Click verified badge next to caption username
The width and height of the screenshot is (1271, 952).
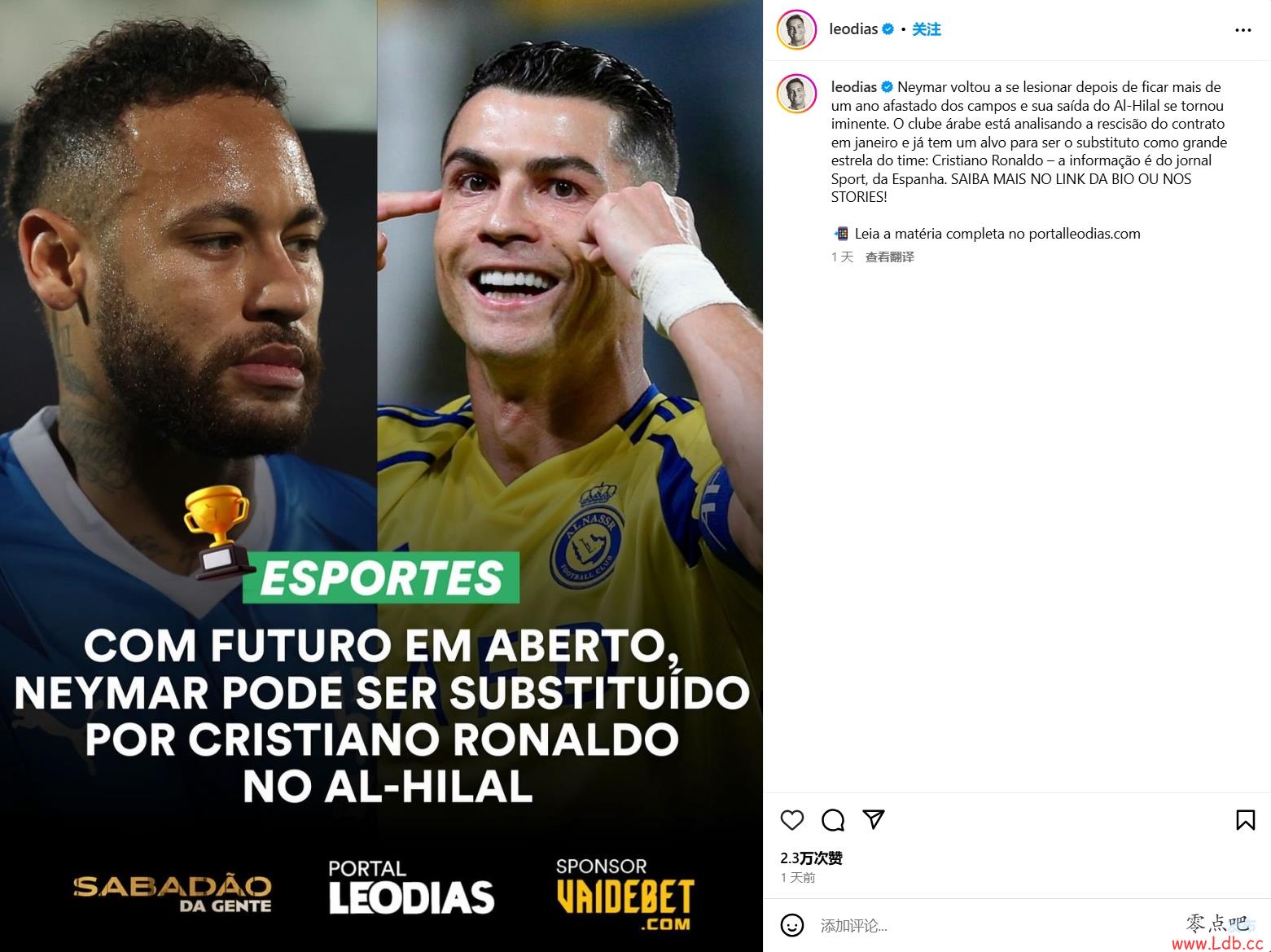click(887, 87)
